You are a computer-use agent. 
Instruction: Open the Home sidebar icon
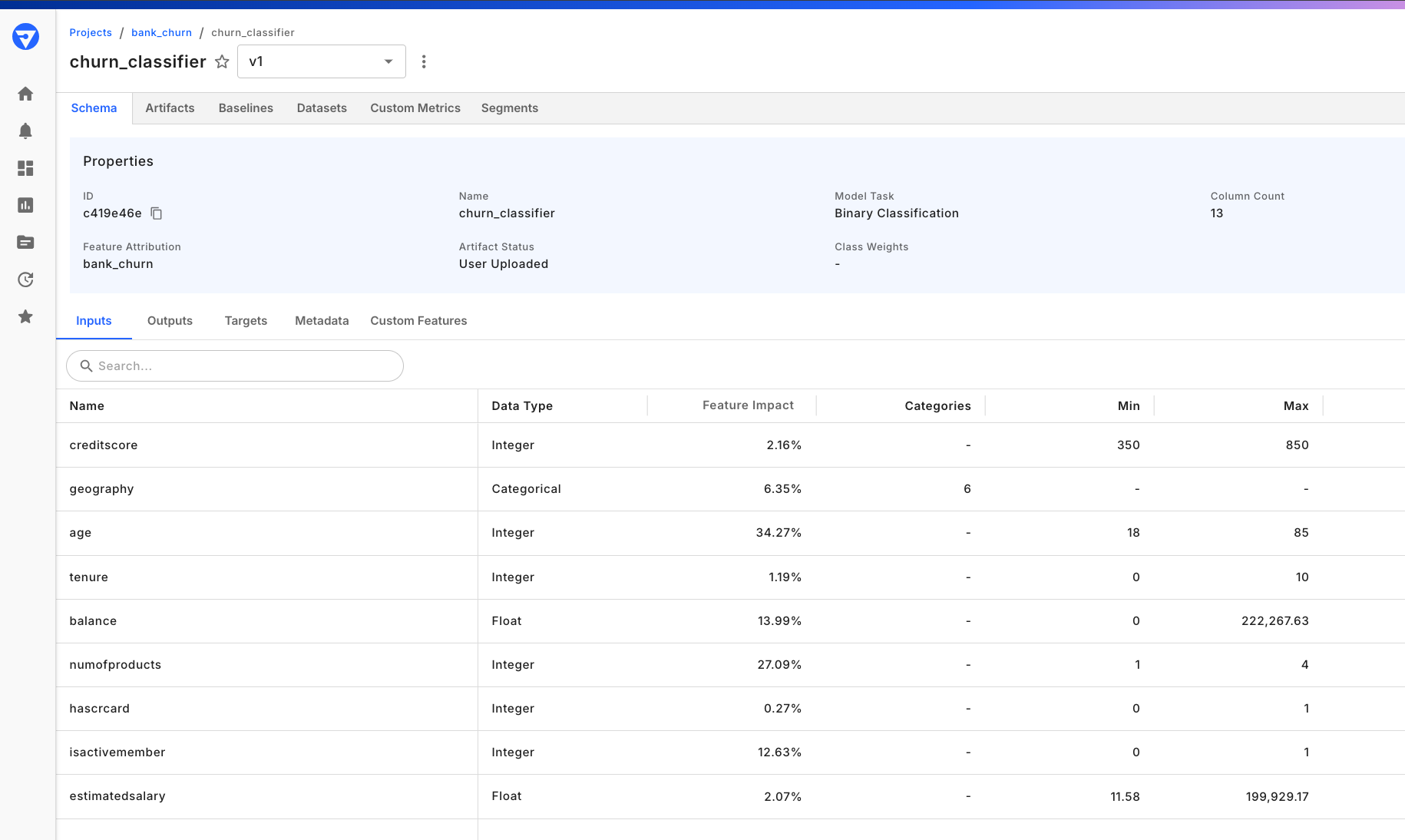click(25, 94)
